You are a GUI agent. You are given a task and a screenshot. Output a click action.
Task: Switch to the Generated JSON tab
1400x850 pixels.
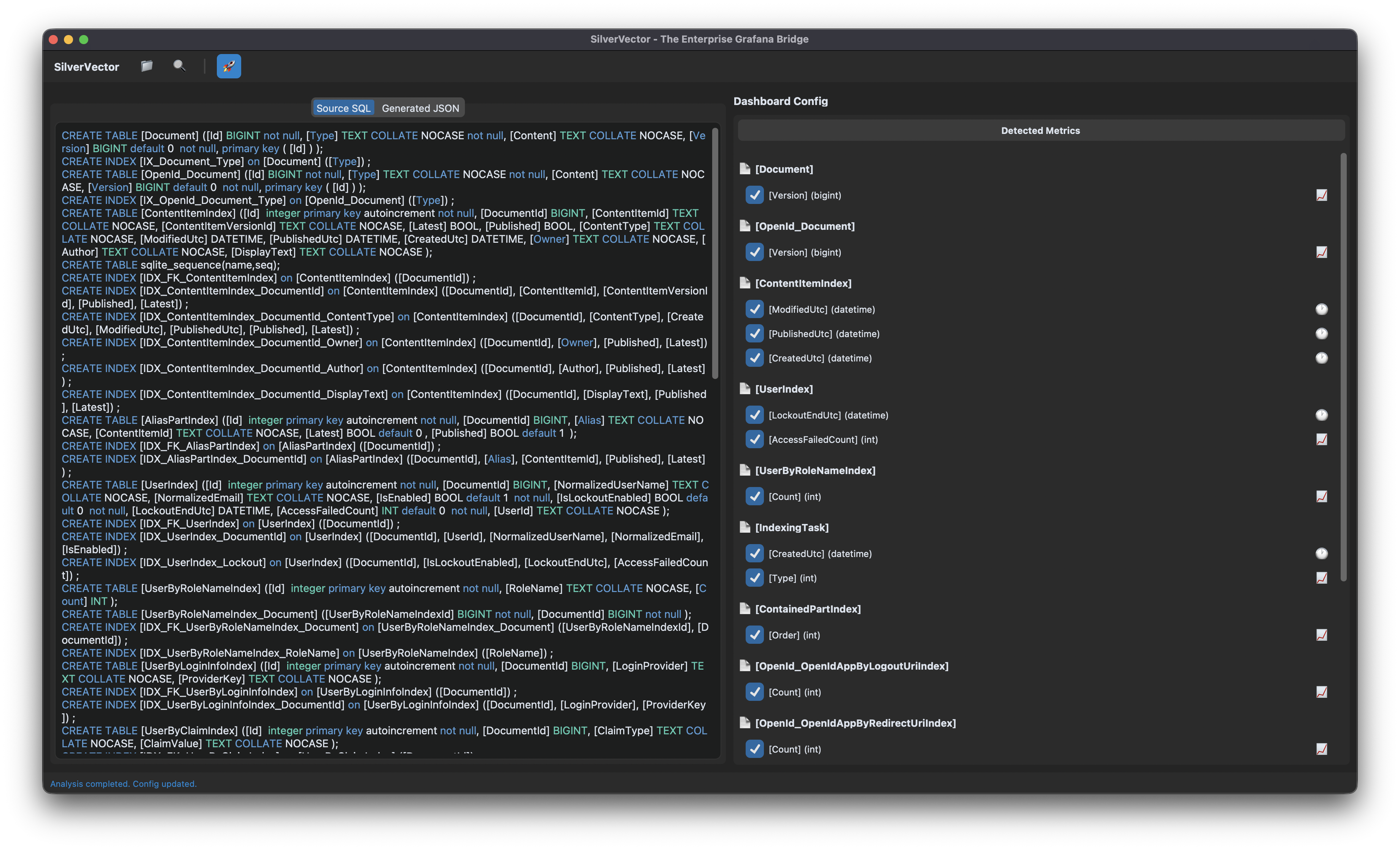tap(420, 108)
